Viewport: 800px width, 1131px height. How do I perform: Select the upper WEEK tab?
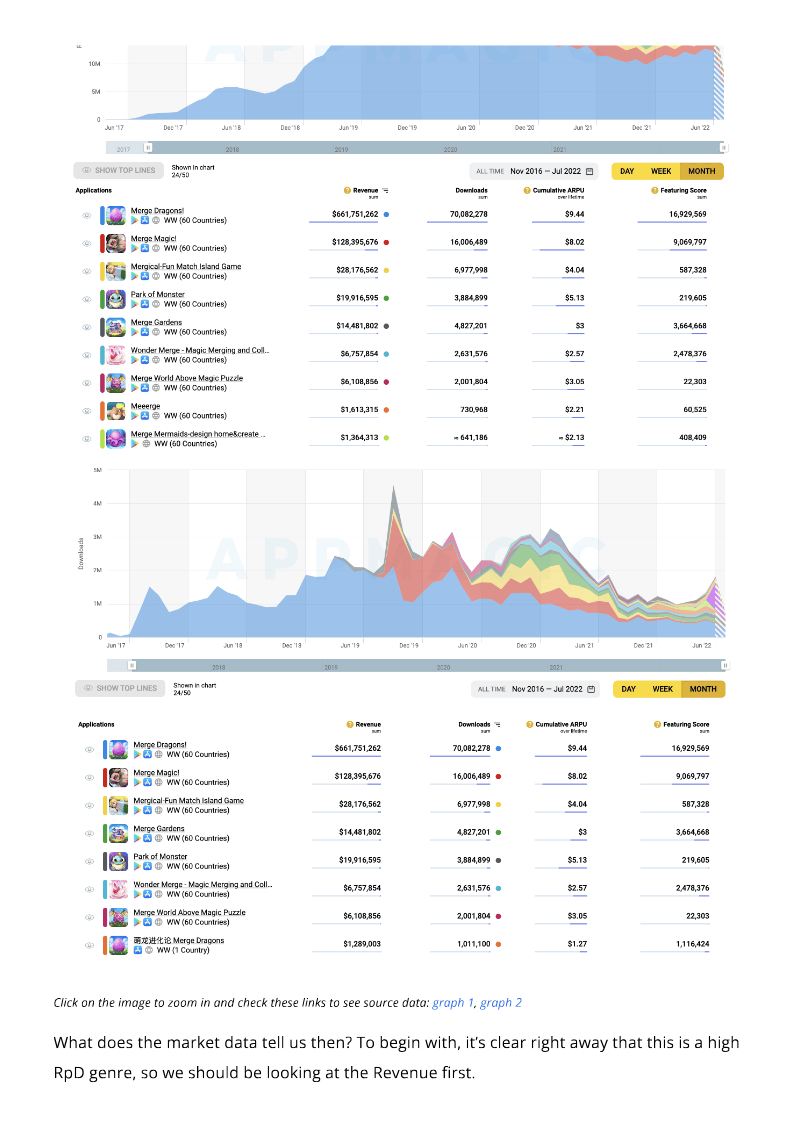click(x=661, y=172)
